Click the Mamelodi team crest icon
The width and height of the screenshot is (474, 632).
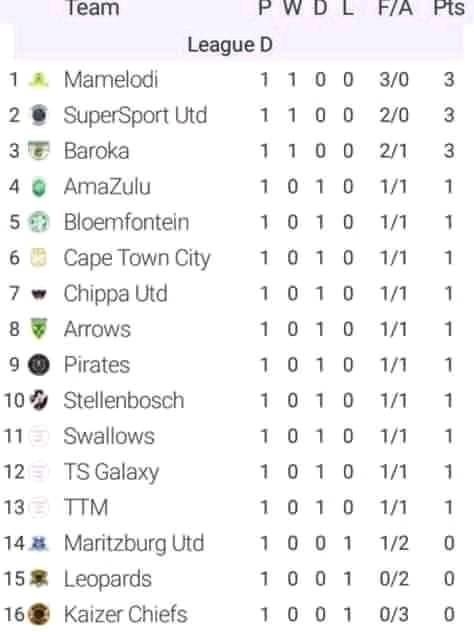(39, 80)
